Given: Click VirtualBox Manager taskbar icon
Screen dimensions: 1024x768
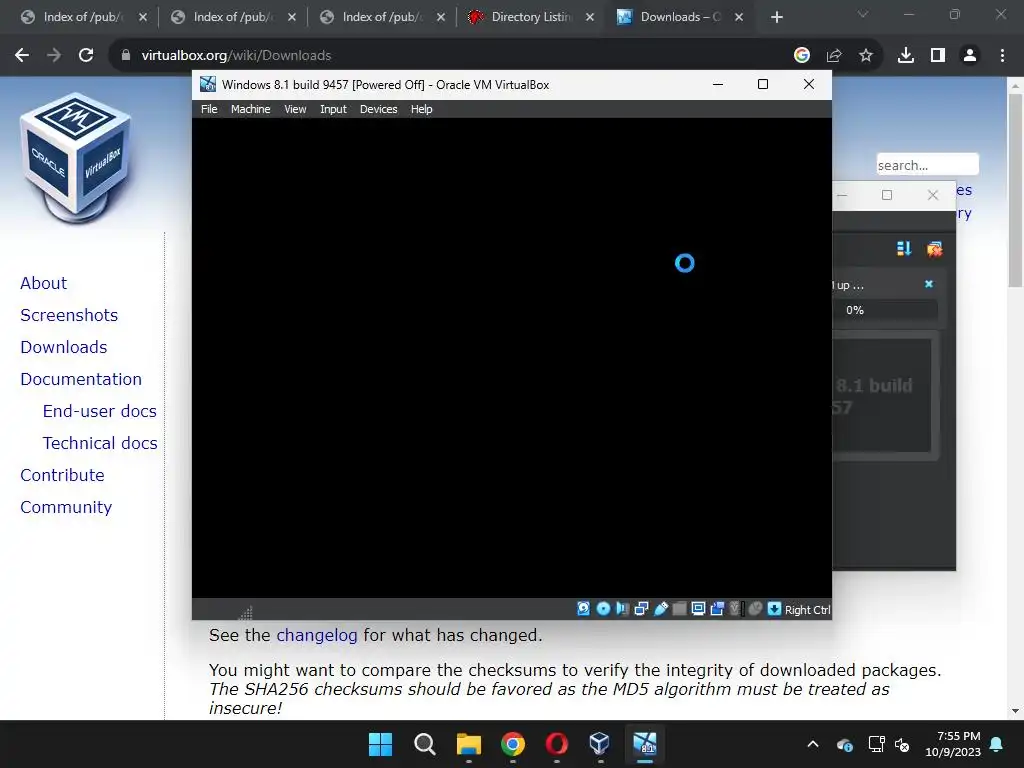Looking at the screenshot, I should 600,744.
